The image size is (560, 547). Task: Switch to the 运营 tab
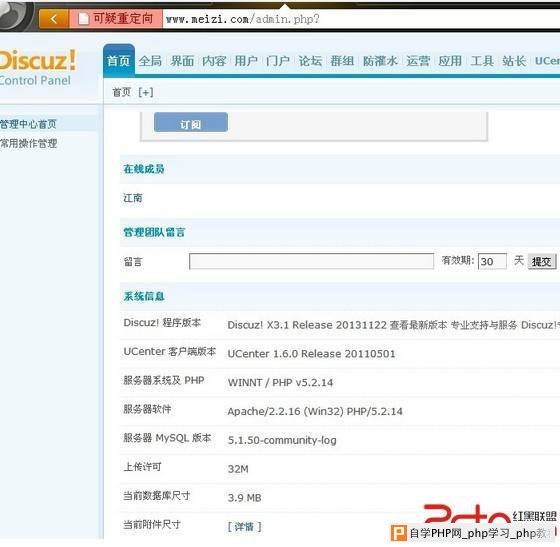418,61
